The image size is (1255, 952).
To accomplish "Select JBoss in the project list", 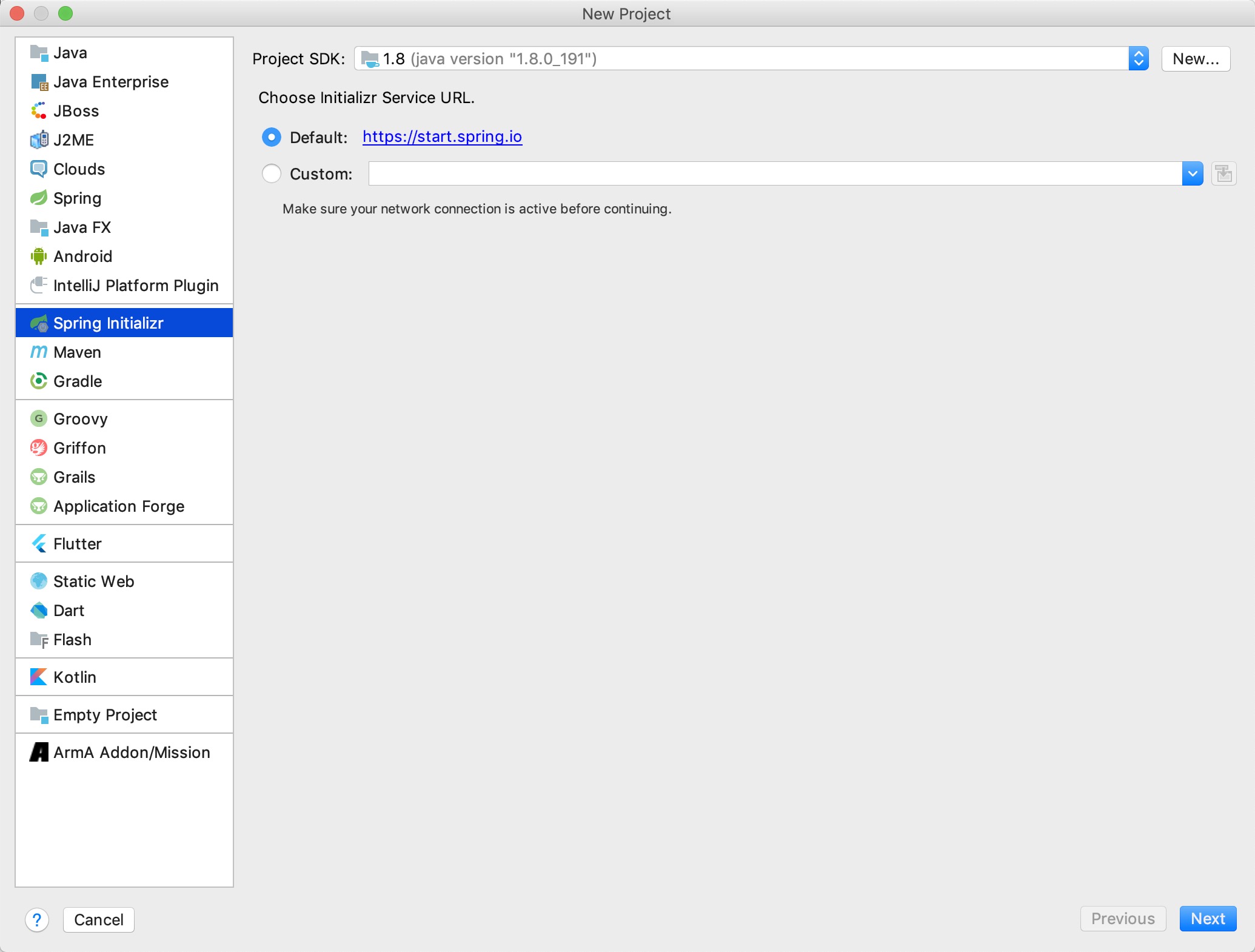I will pyautogui.click(x=124, y=111).
